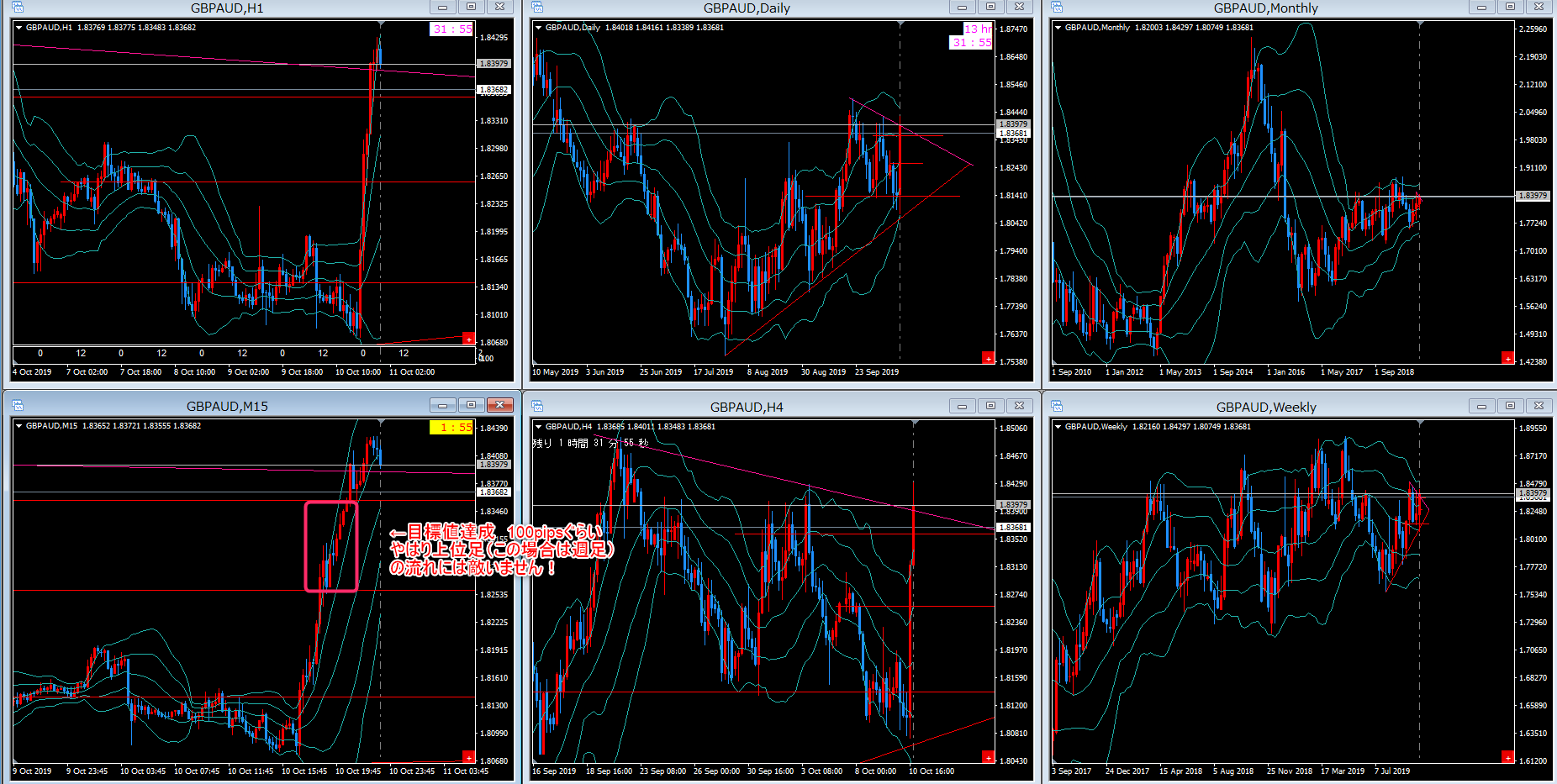Click the chart icon in GBPAUD,M15 title bar
Image resolution: width=1557 pixels, height=784 pixels.
[x=18, y=406]
